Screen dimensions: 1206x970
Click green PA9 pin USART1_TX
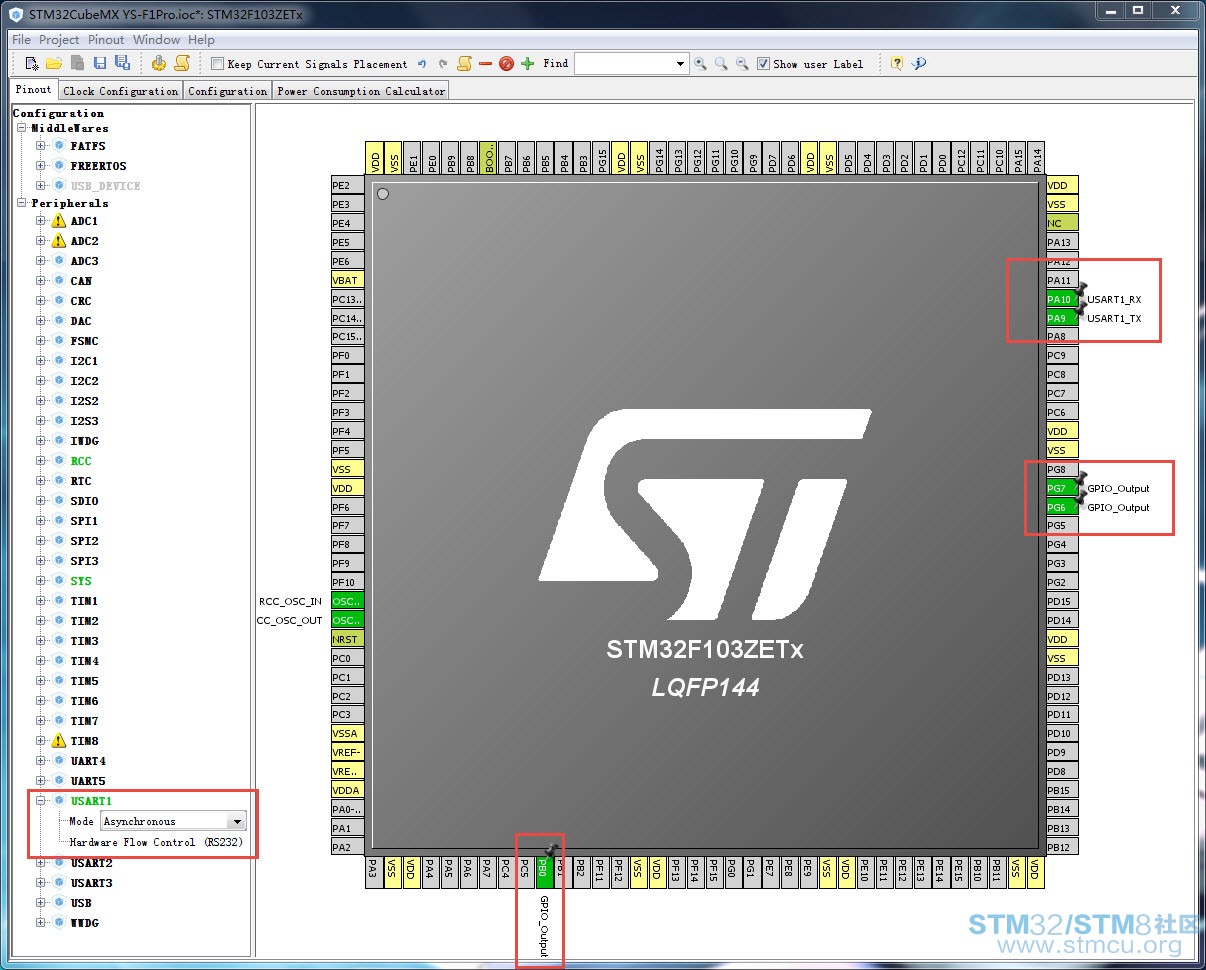(x=1062, y=318)
